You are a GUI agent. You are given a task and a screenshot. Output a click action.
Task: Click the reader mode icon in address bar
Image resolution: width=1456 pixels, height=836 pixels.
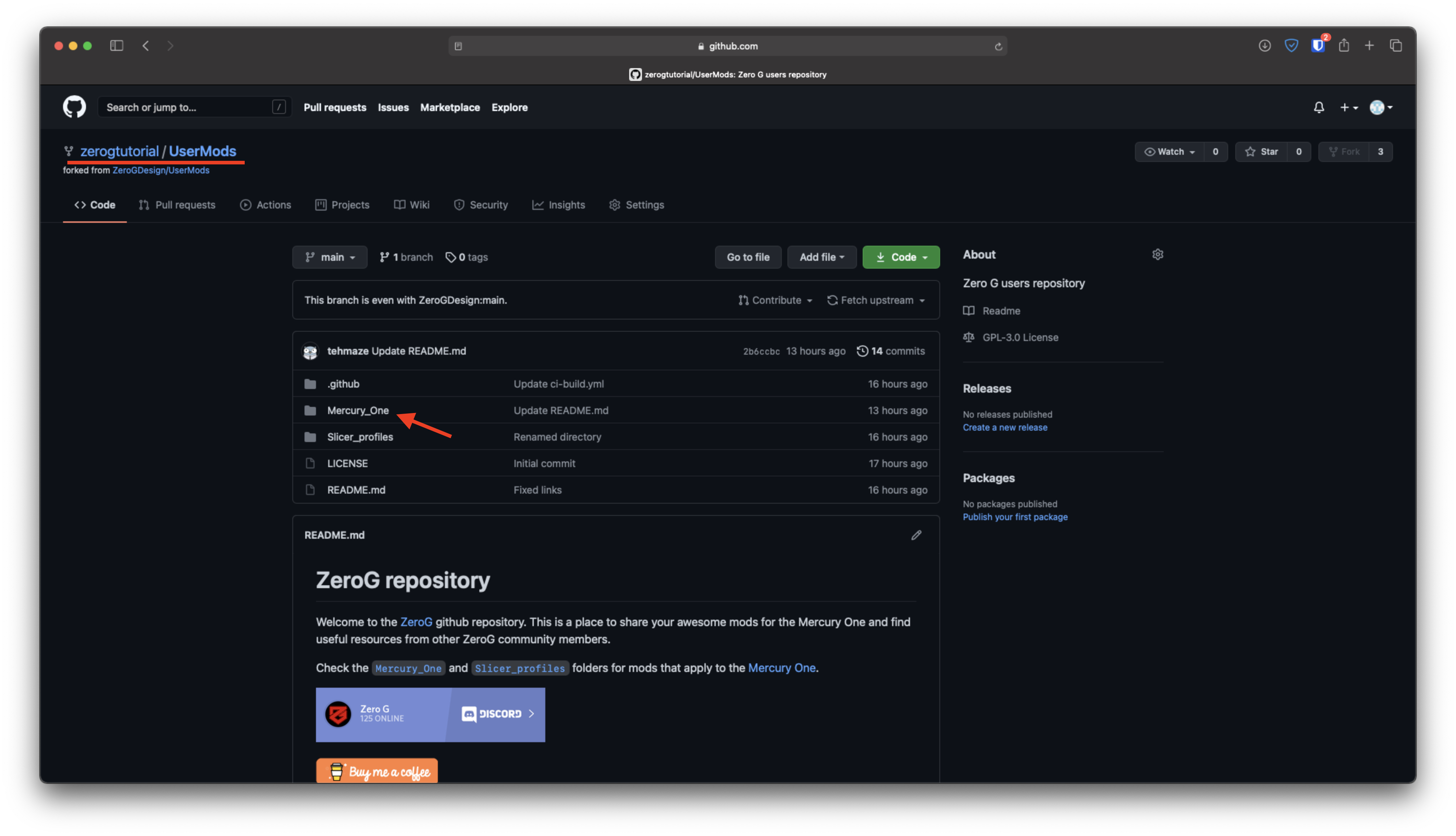[458, 46]
